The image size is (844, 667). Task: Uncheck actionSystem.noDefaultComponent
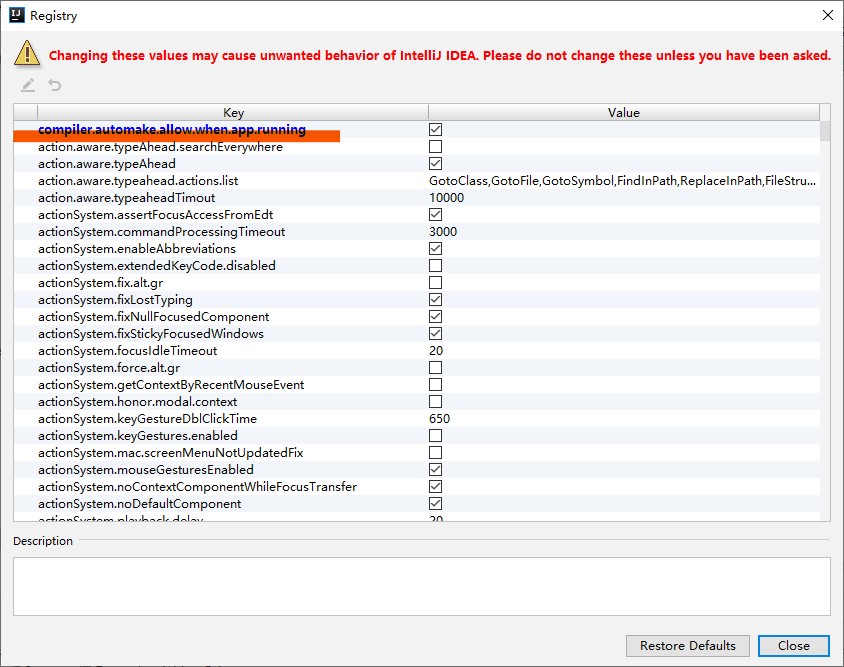coord(435,504)
